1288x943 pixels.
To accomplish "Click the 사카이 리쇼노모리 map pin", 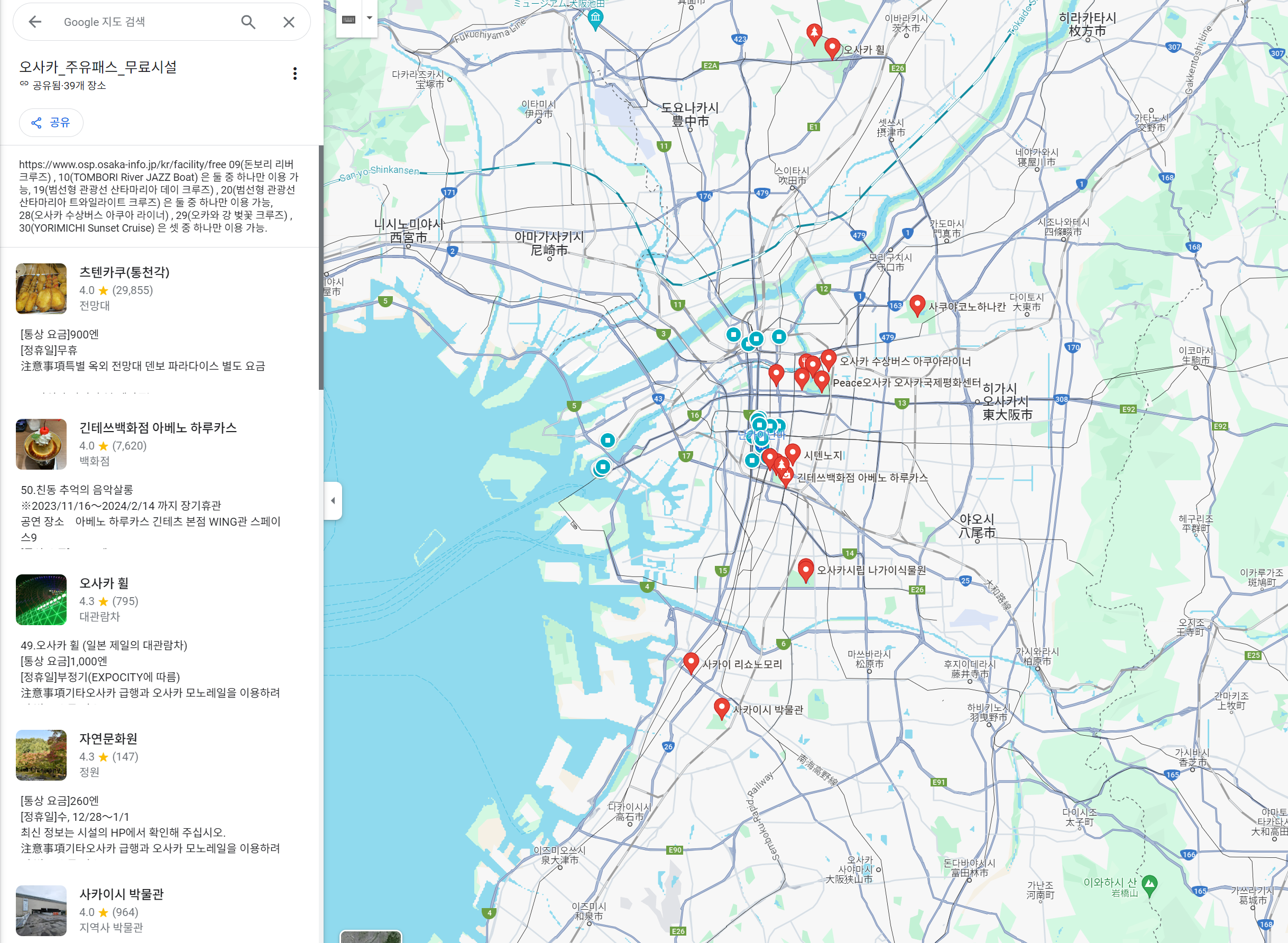I will [x=691, y=662].
